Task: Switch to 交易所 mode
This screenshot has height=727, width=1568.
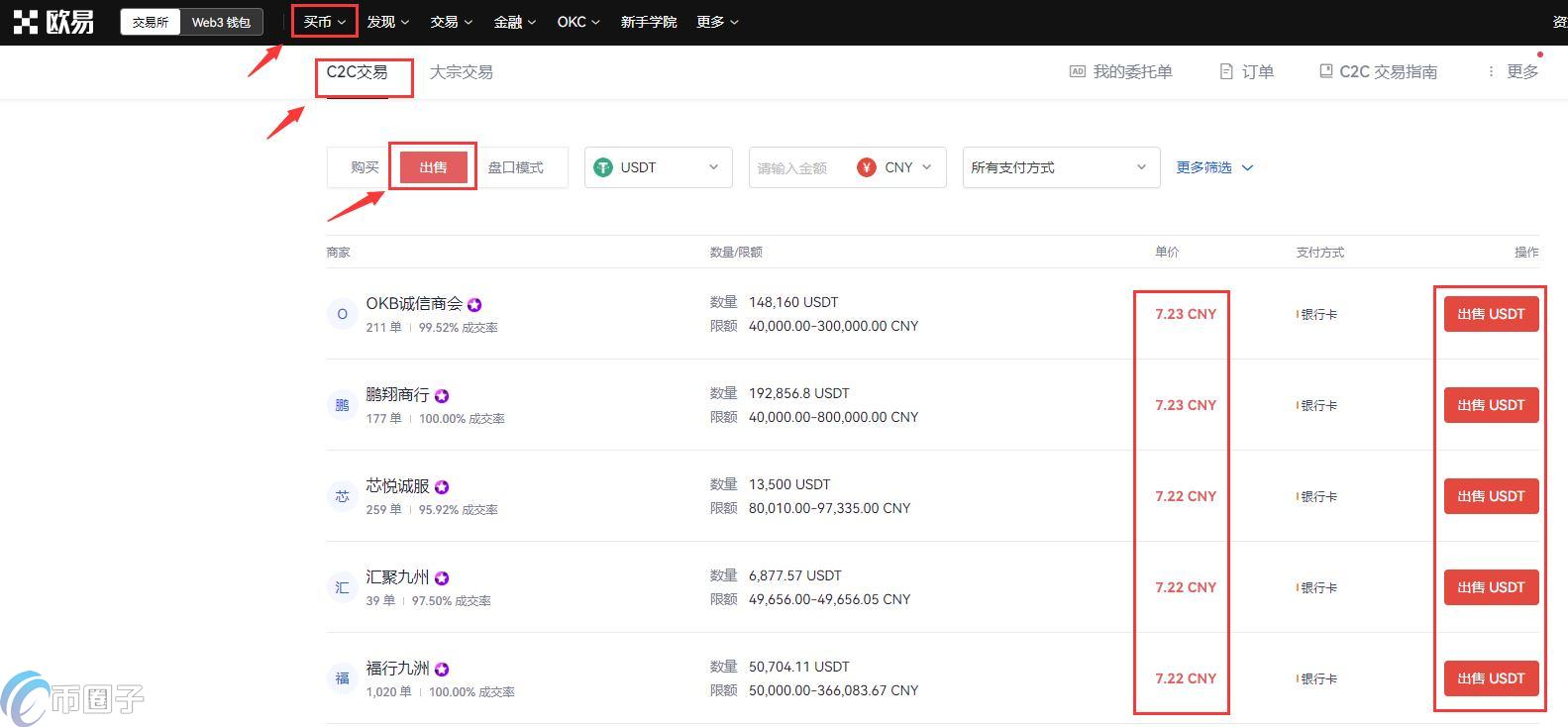Action: (151, 22)
